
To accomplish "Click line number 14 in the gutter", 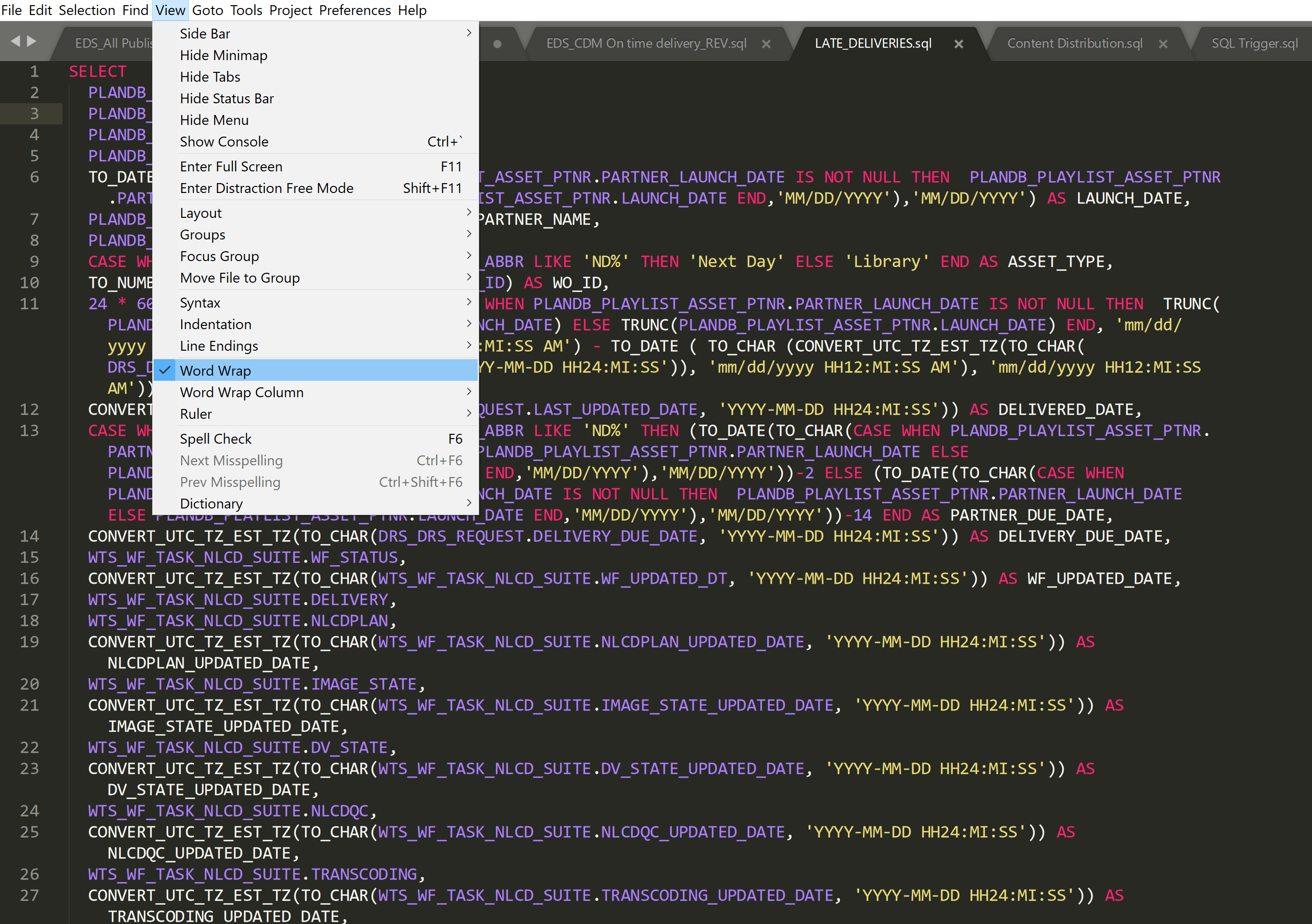I will (29, 536).
